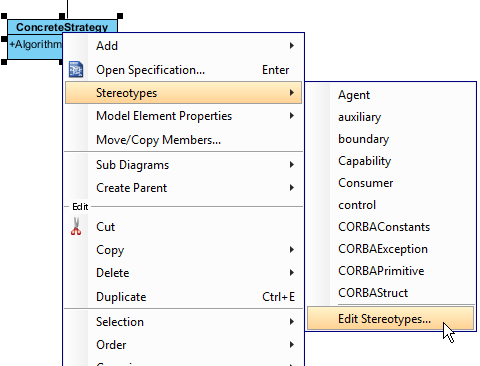
Task: Apply the CORBAConstants stereotype
Action: (x=390, y=227)
